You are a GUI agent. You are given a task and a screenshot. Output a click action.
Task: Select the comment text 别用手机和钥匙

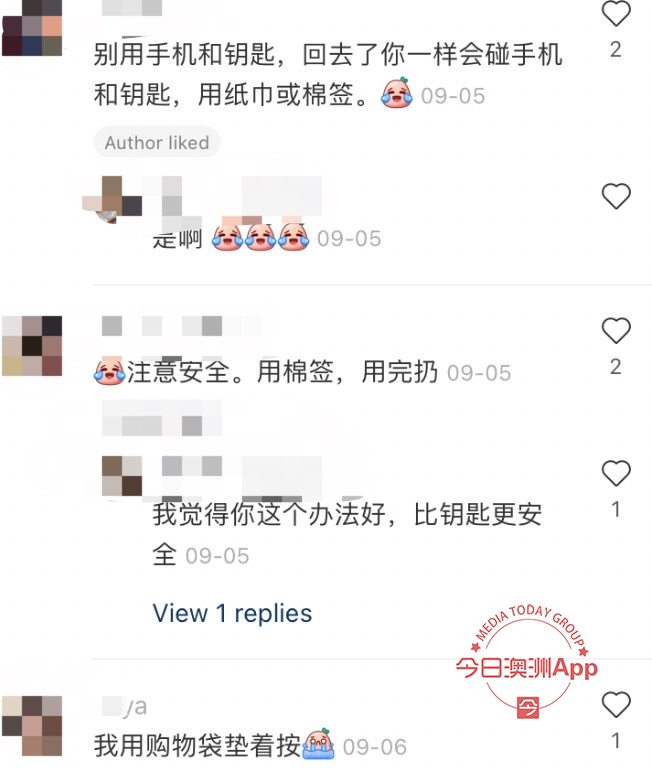(328, 74)
